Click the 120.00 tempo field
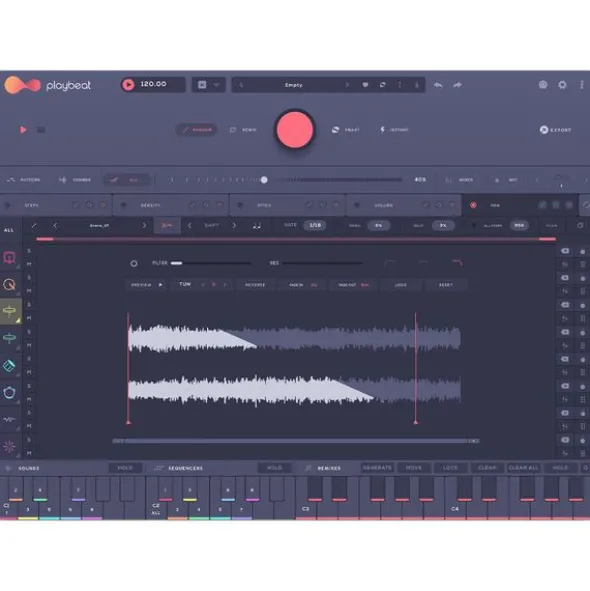590x591 pixels. point(153,84)
